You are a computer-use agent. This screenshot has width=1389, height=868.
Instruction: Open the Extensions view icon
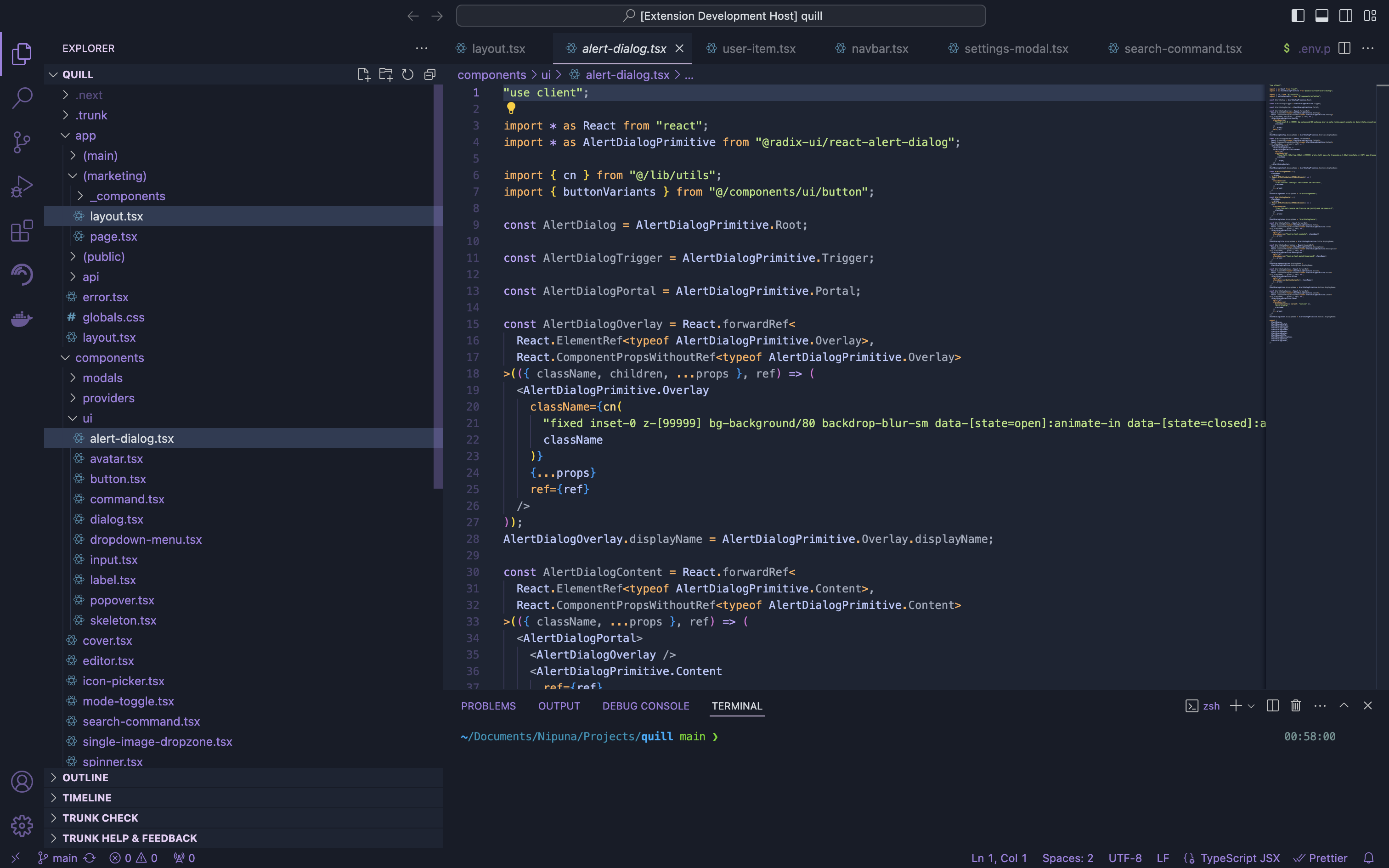tap(22, 231)
